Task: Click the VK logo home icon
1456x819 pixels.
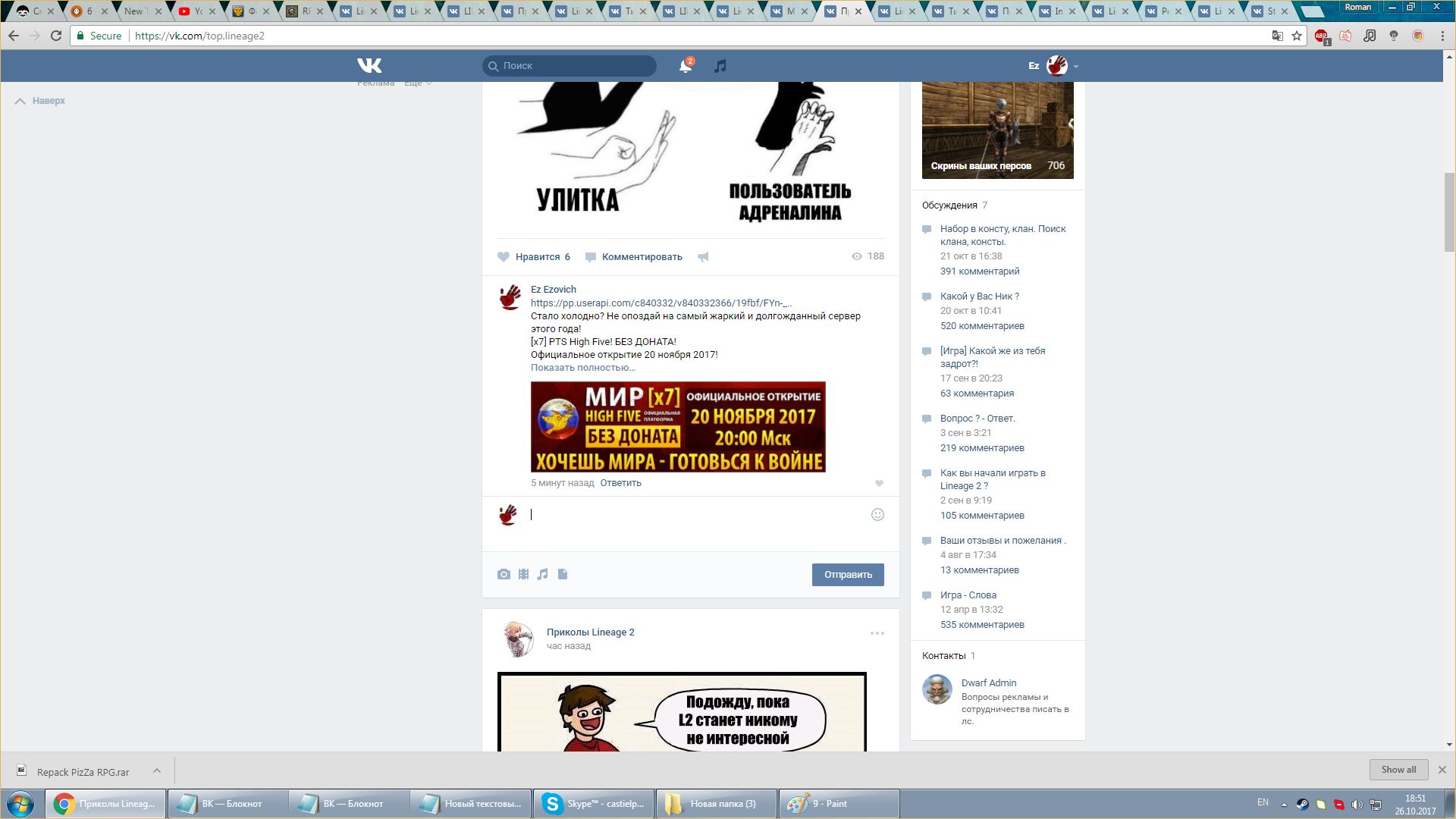Action: (x=369, y=66)
